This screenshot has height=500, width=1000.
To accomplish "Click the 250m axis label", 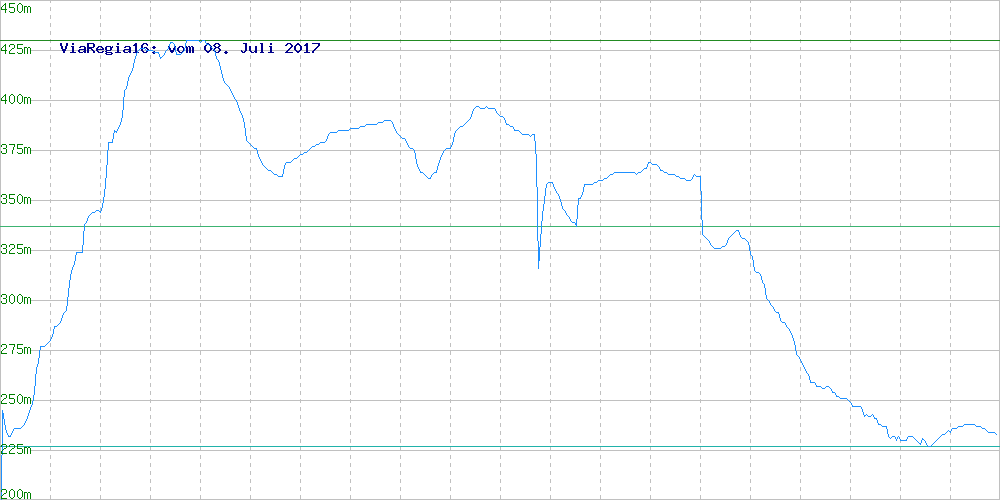I will [16, 400].
